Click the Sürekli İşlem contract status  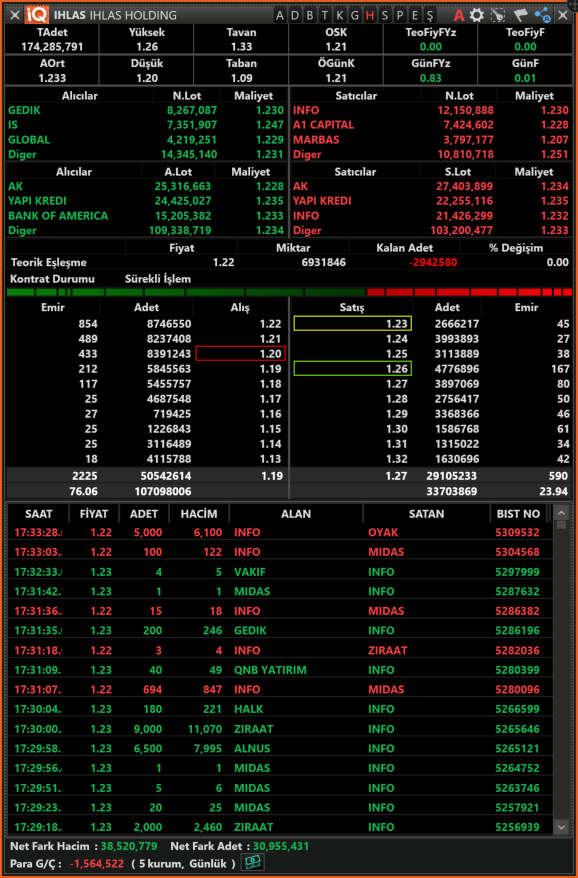[158, 279]
